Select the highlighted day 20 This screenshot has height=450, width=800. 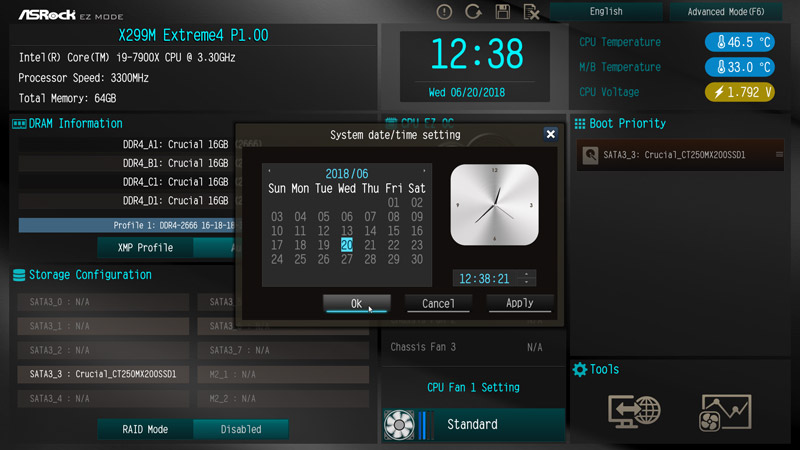tap(346, 245)
